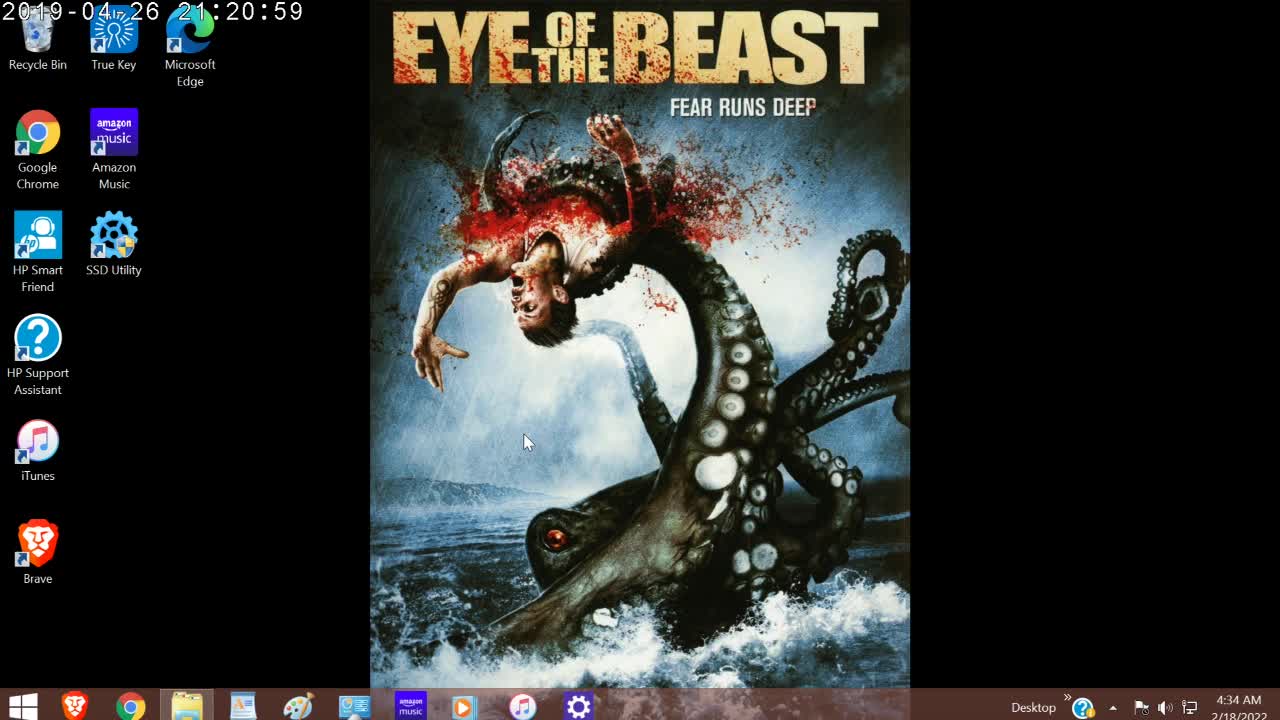Launch Amazon Music from the desktop
1280x720 pixels.
click(114, 150)
